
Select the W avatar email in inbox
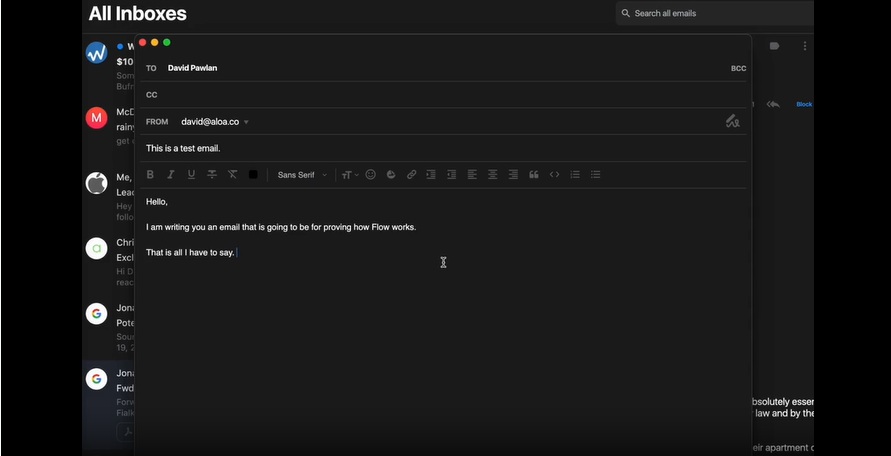point(97,53)
